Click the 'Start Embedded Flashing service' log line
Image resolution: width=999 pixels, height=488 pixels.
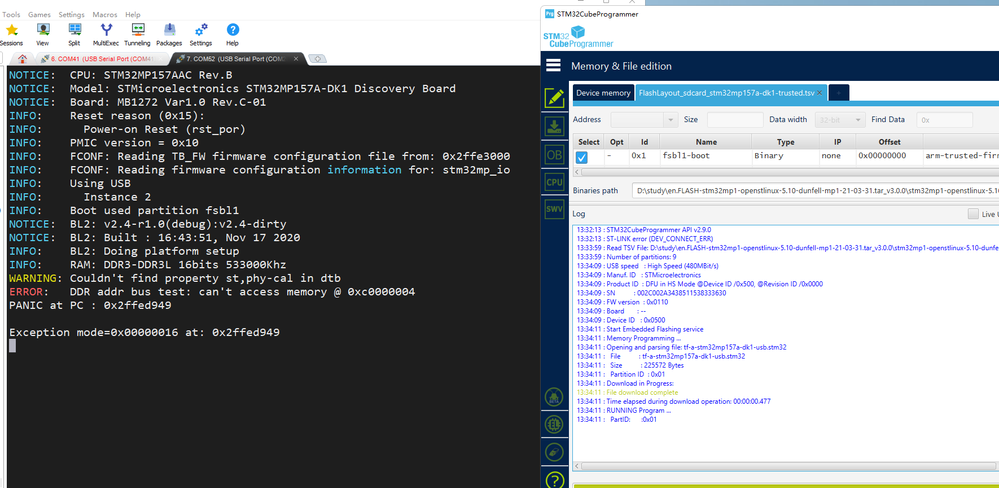click(640, 329)
